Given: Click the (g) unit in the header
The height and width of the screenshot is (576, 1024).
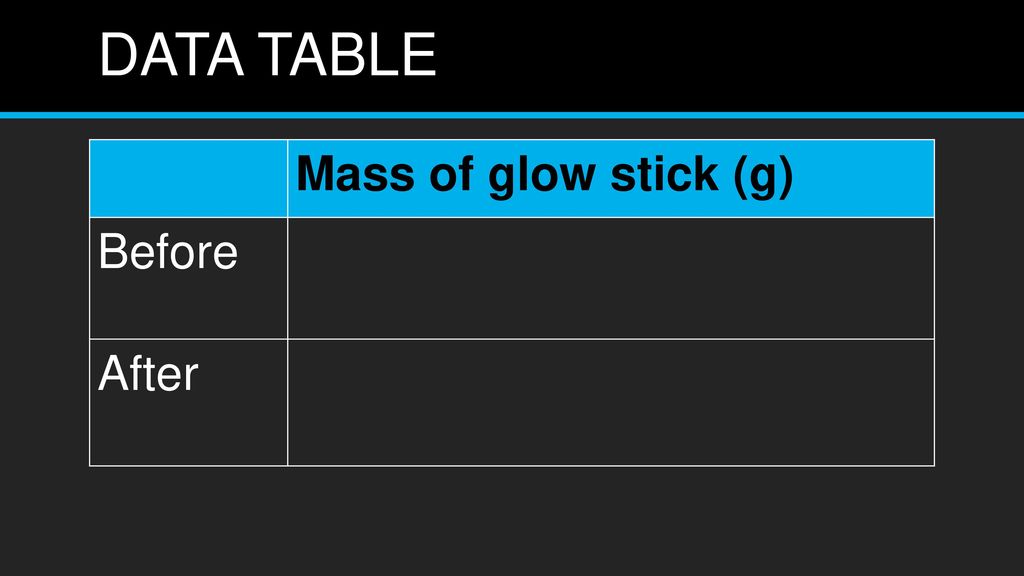Looking at the screenshot, I should pyautogui.click(x=763, y=176).
